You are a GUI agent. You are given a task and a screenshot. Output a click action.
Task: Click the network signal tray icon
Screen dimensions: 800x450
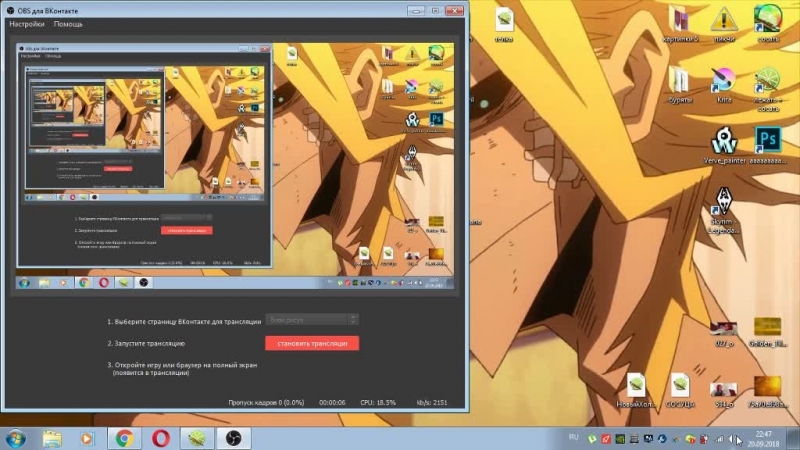pyautogui.click(x=719, y=439)
